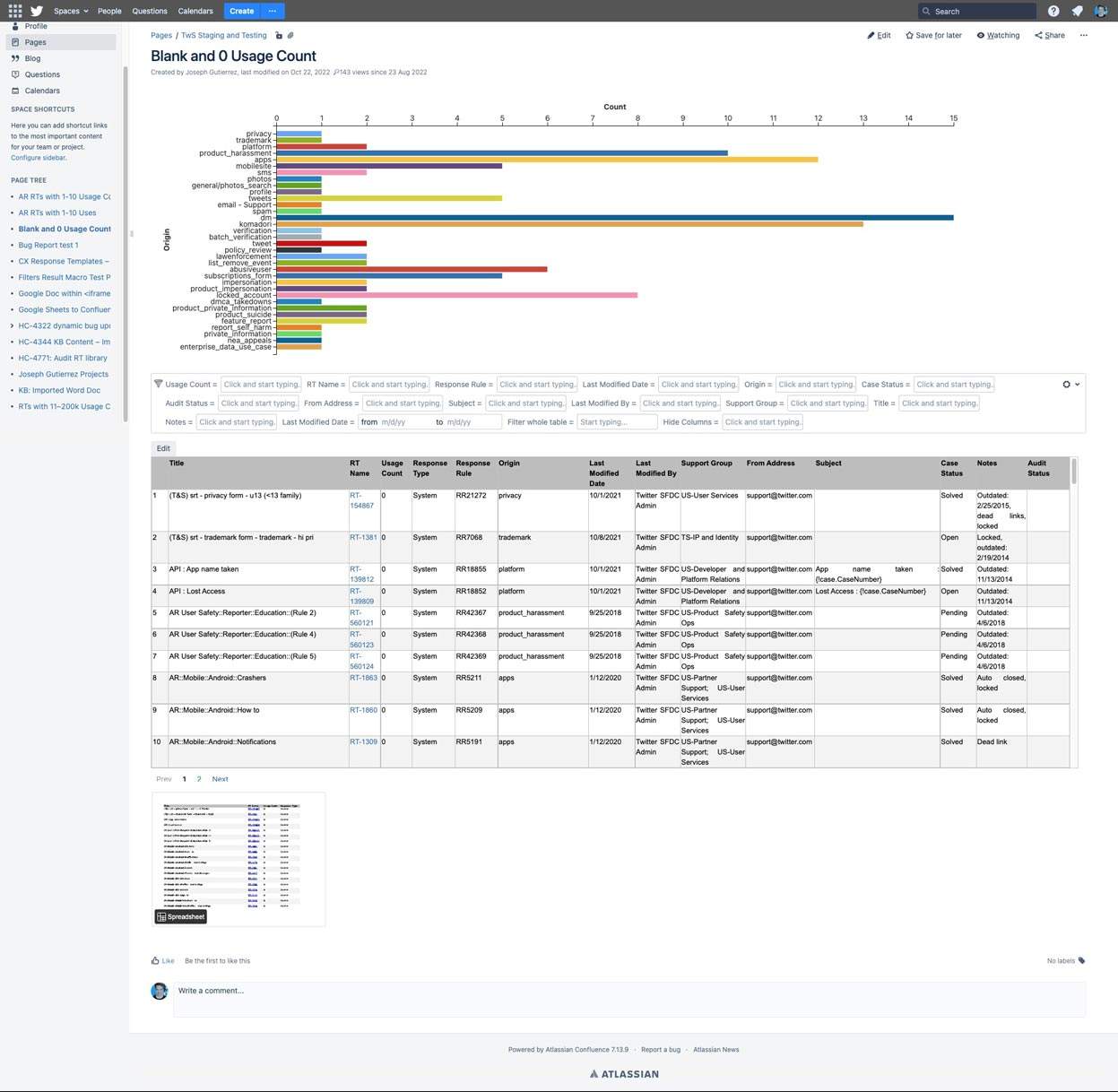Open the Questions header menu item
Screen dimensions: 1118x1092
point(150,11)
